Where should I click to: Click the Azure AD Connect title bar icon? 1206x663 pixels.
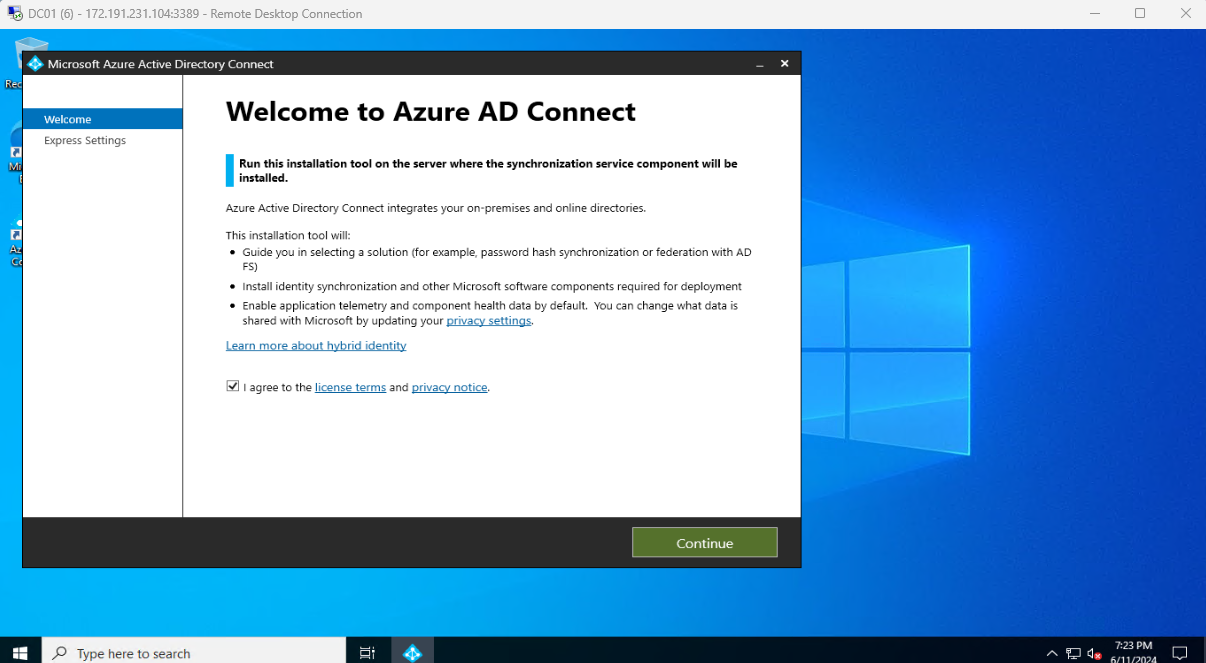(x=35, y=64)
